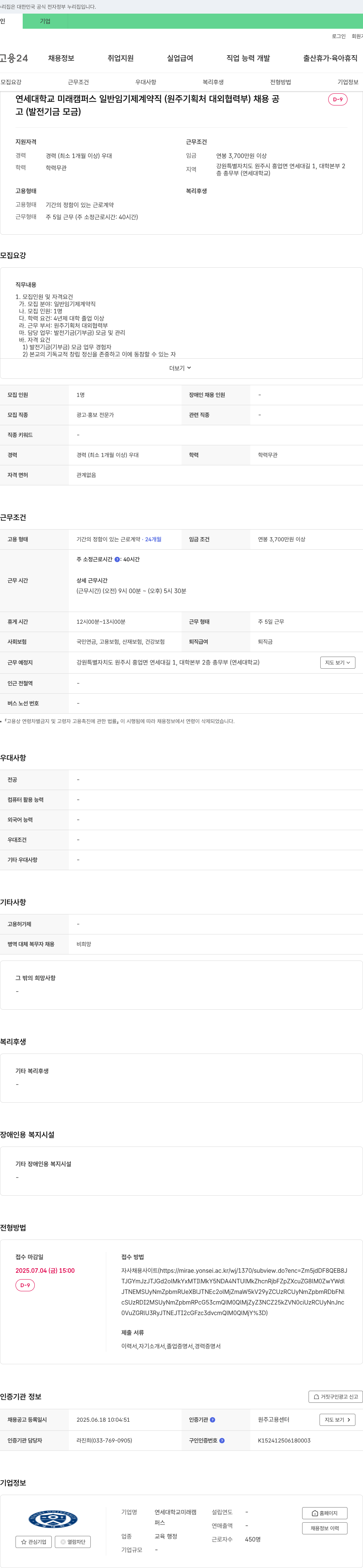Image resolution: width=363 pixels, height=1568 pixels.
Task: Click the 관계없음 자격 면허 value
Action: (x=86, y=475)
